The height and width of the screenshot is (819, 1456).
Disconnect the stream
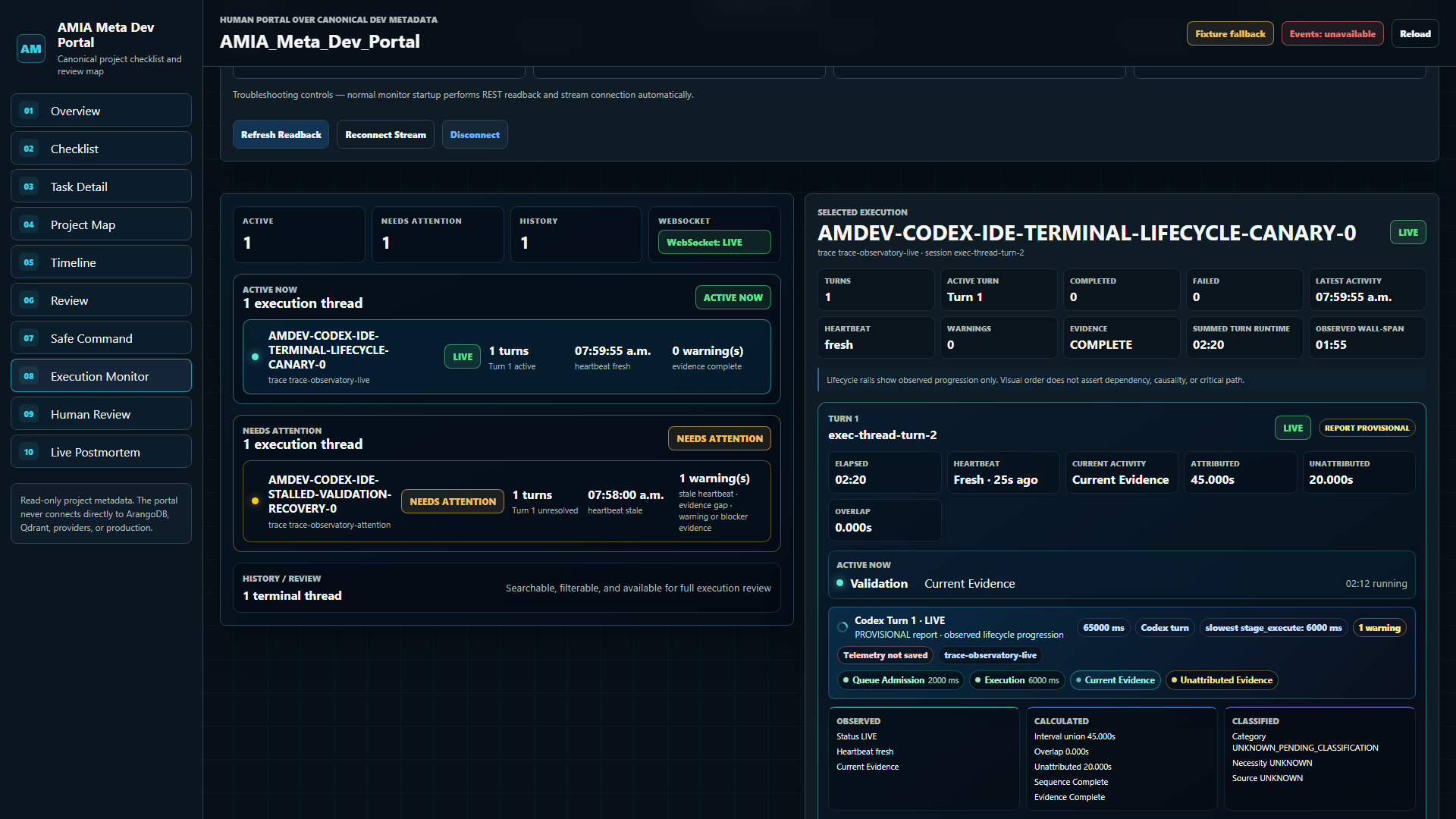[x=475, y=134]
